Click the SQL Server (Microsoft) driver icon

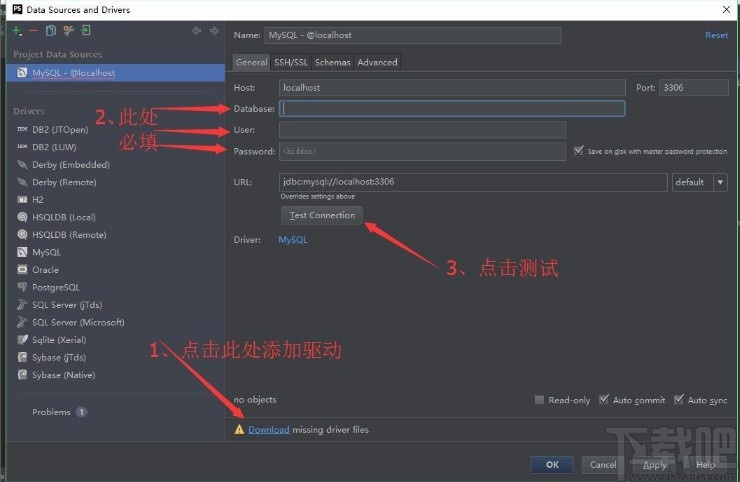click(x=22, y=322)
